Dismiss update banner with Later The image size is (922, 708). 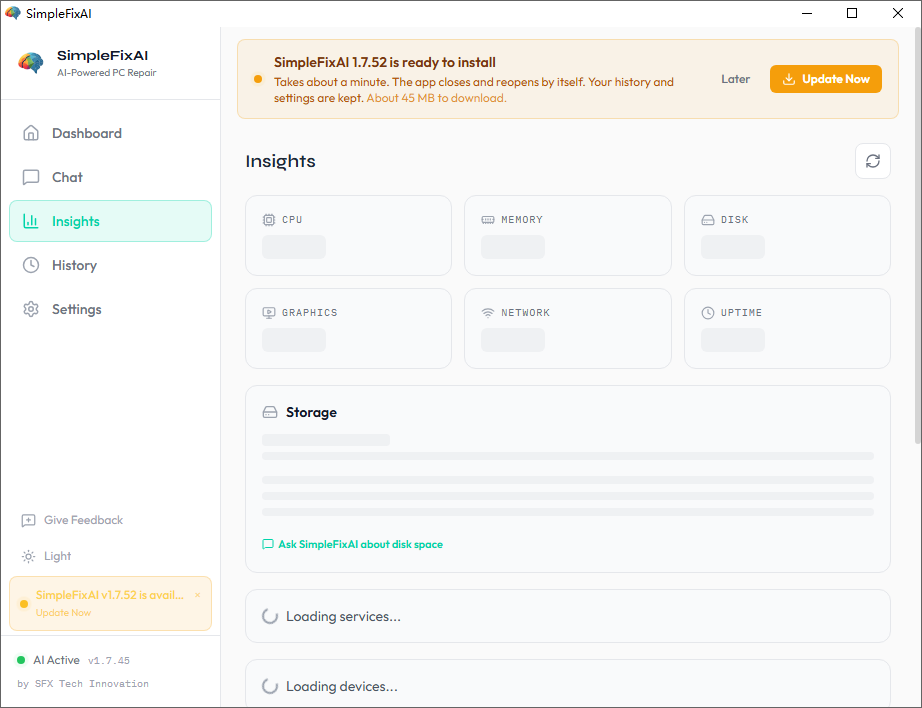pyautogui.click(x=736, y=79)
